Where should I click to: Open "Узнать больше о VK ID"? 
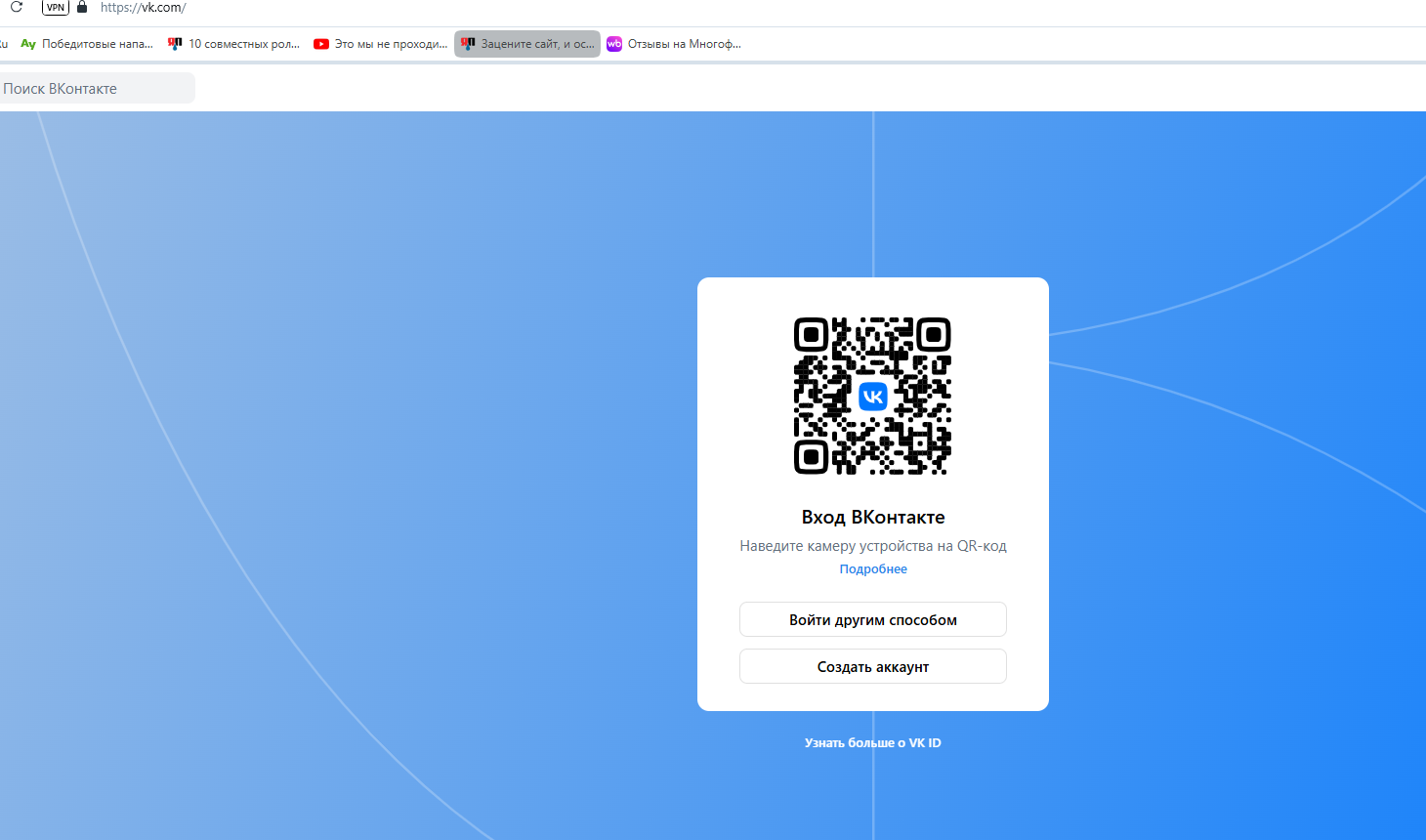(873, 743)
